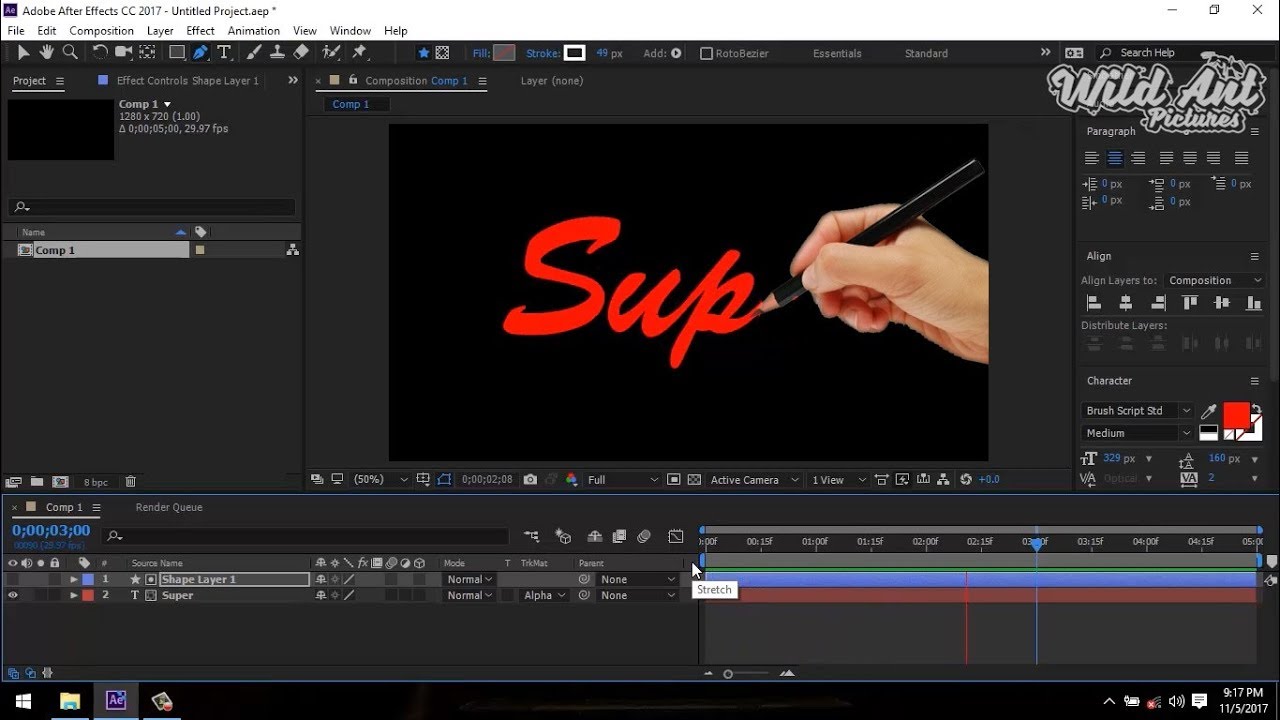This screenshot has width=1280, height=720.
Task: Toggle the composition viewer lock icon
Action: [352, 80]
